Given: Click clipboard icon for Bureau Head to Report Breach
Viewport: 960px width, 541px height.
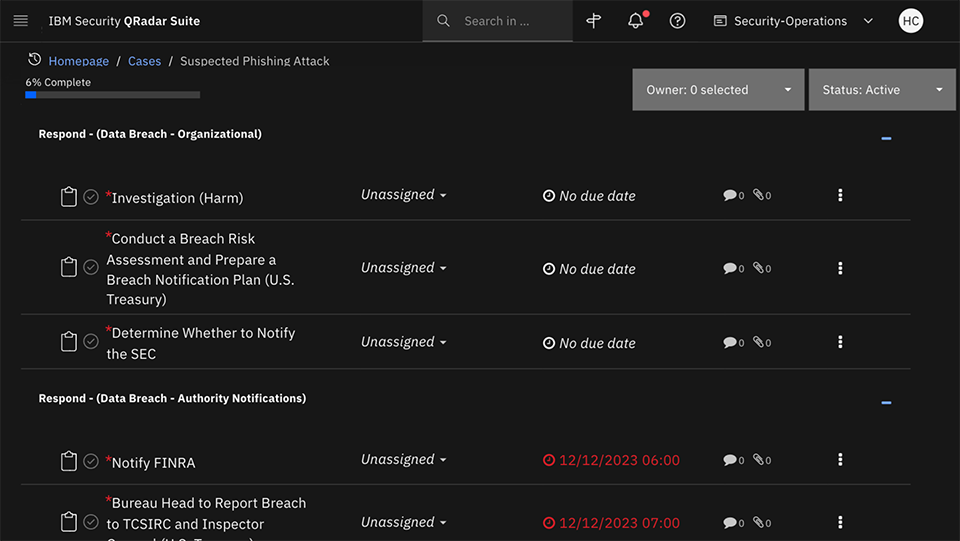Looking at the screenshot, I should point(69,521).
